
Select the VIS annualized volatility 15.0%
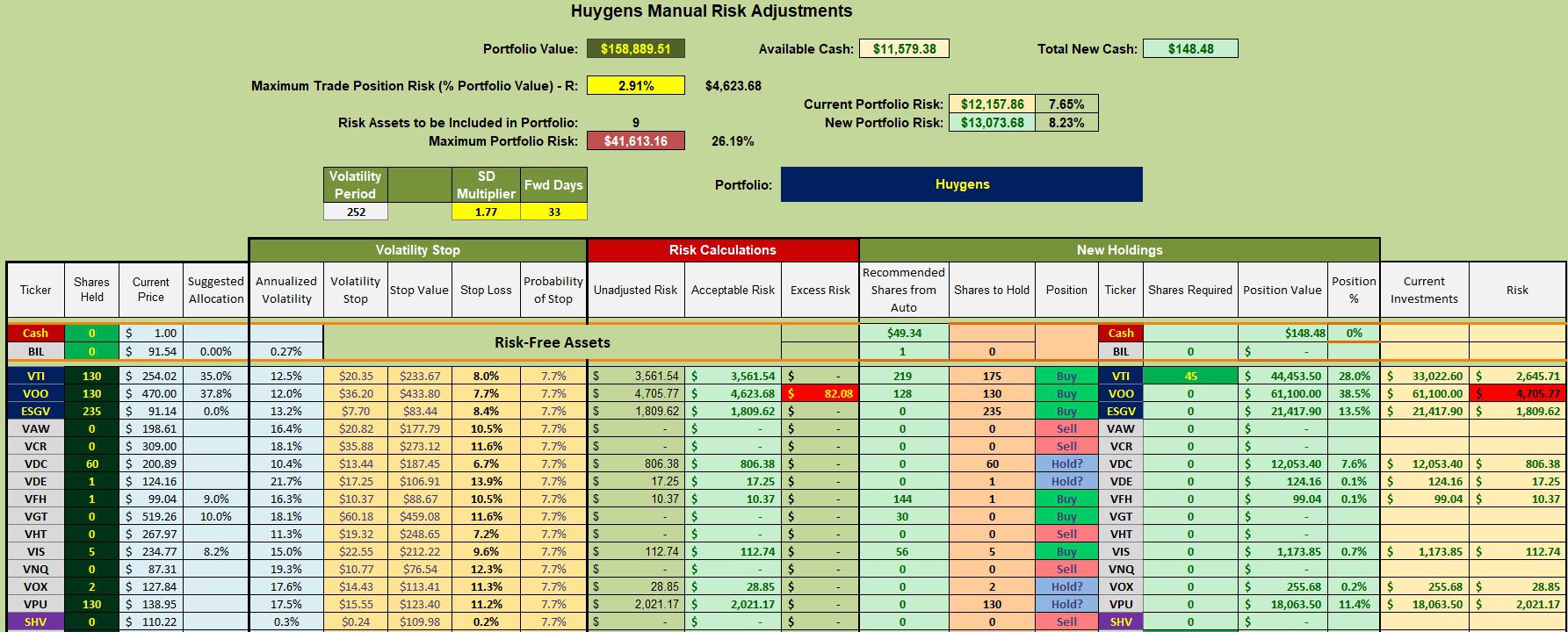(286, 551)
